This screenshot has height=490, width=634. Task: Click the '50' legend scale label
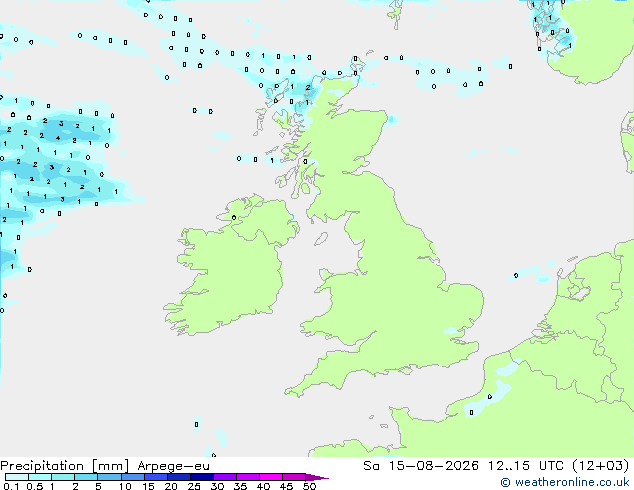pyautogui.click(x=310, y=486)
